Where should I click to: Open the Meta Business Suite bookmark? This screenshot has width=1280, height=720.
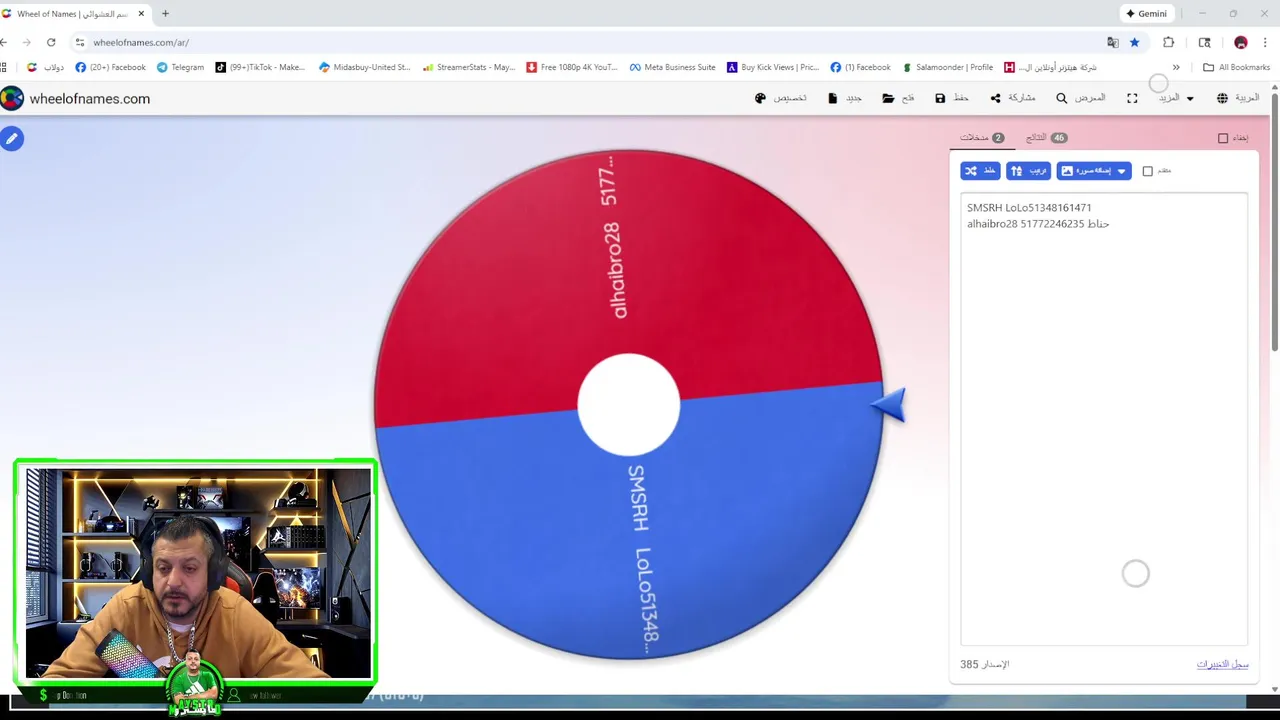pyautogui.click(x=672, y=67)
